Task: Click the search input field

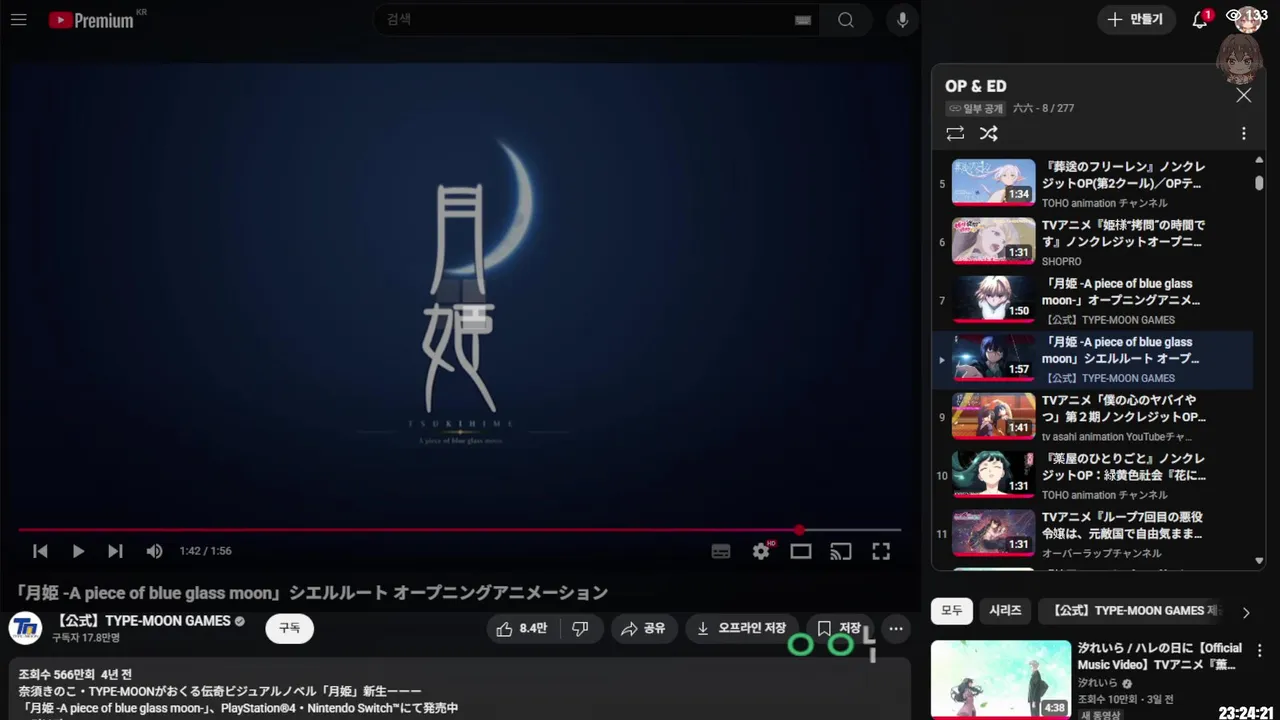Action: [x=595, y=20]
